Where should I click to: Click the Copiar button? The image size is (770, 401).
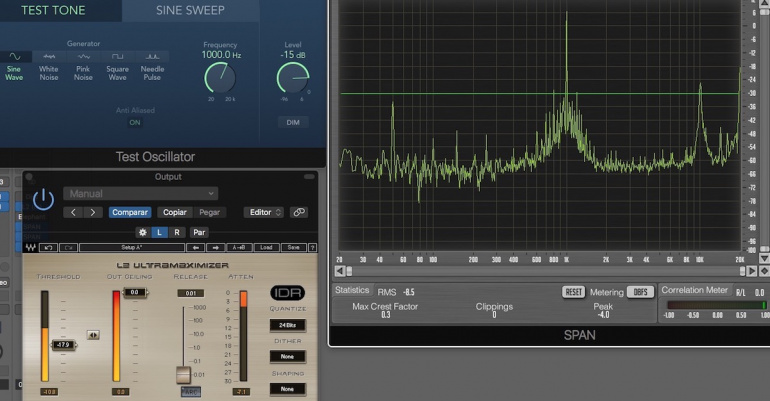[174, 212]
